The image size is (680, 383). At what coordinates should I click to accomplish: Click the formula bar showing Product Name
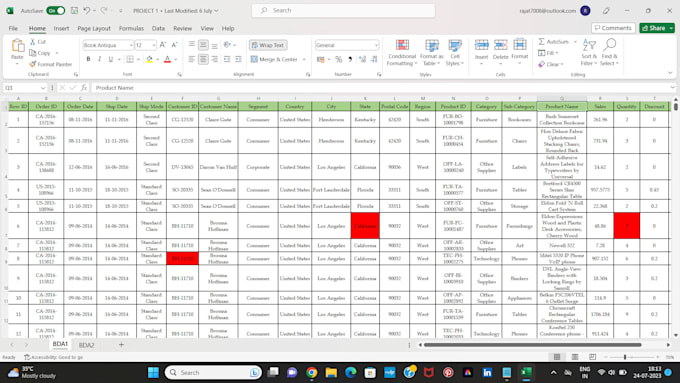click(x=382, y=88)
